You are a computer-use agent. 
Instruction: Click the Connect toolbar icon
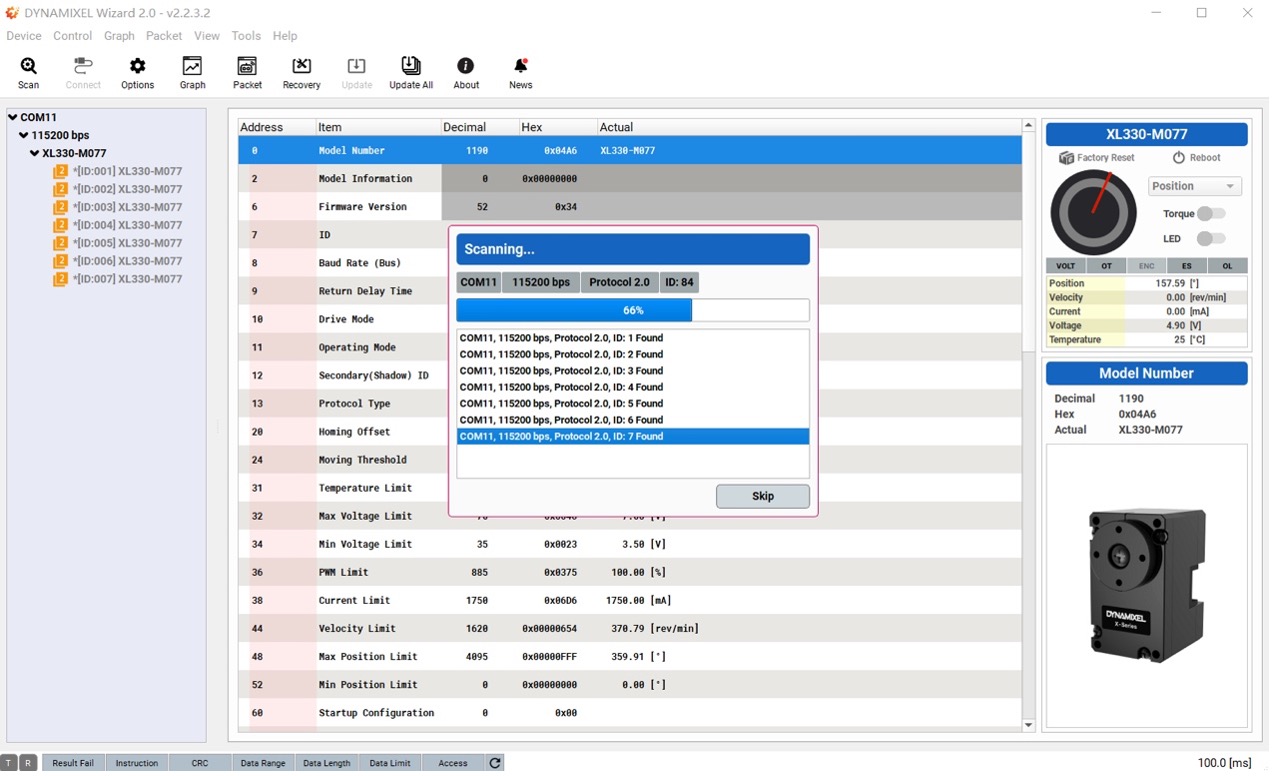coord(83,72)
